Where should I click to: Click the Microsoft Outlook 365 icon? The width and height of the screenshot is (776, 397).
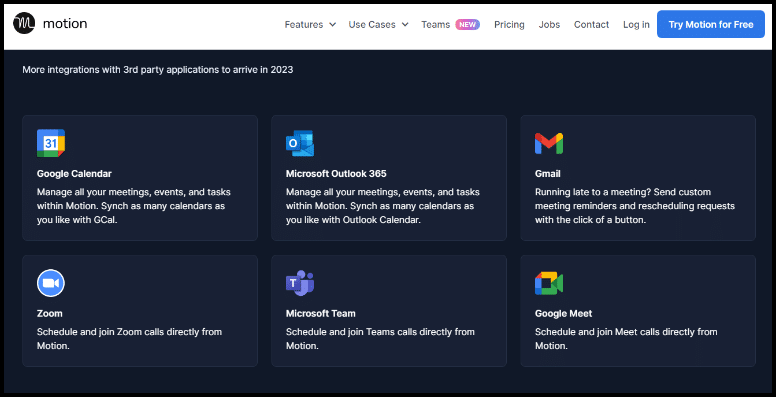[x=300, y=143]
